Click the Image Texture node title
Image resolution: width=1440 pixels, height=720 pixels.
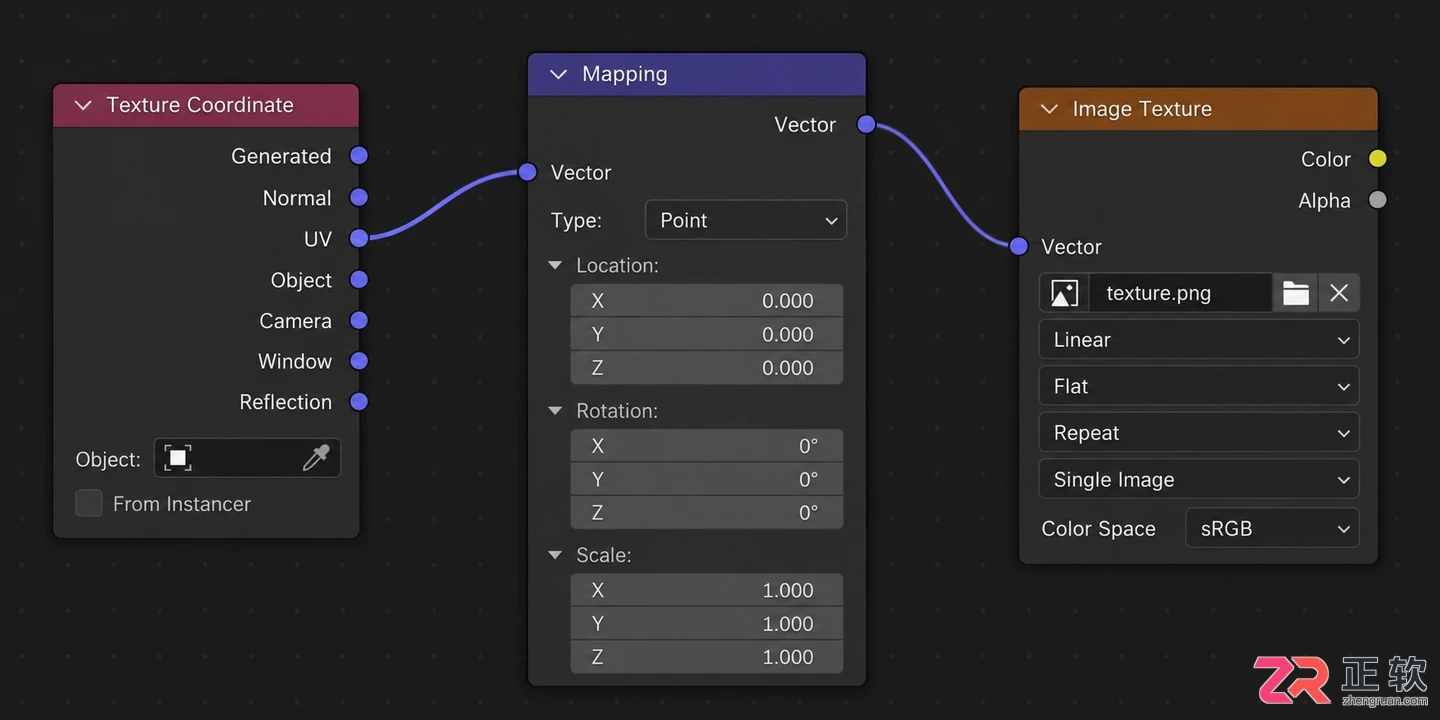(x=1142, y=109)
